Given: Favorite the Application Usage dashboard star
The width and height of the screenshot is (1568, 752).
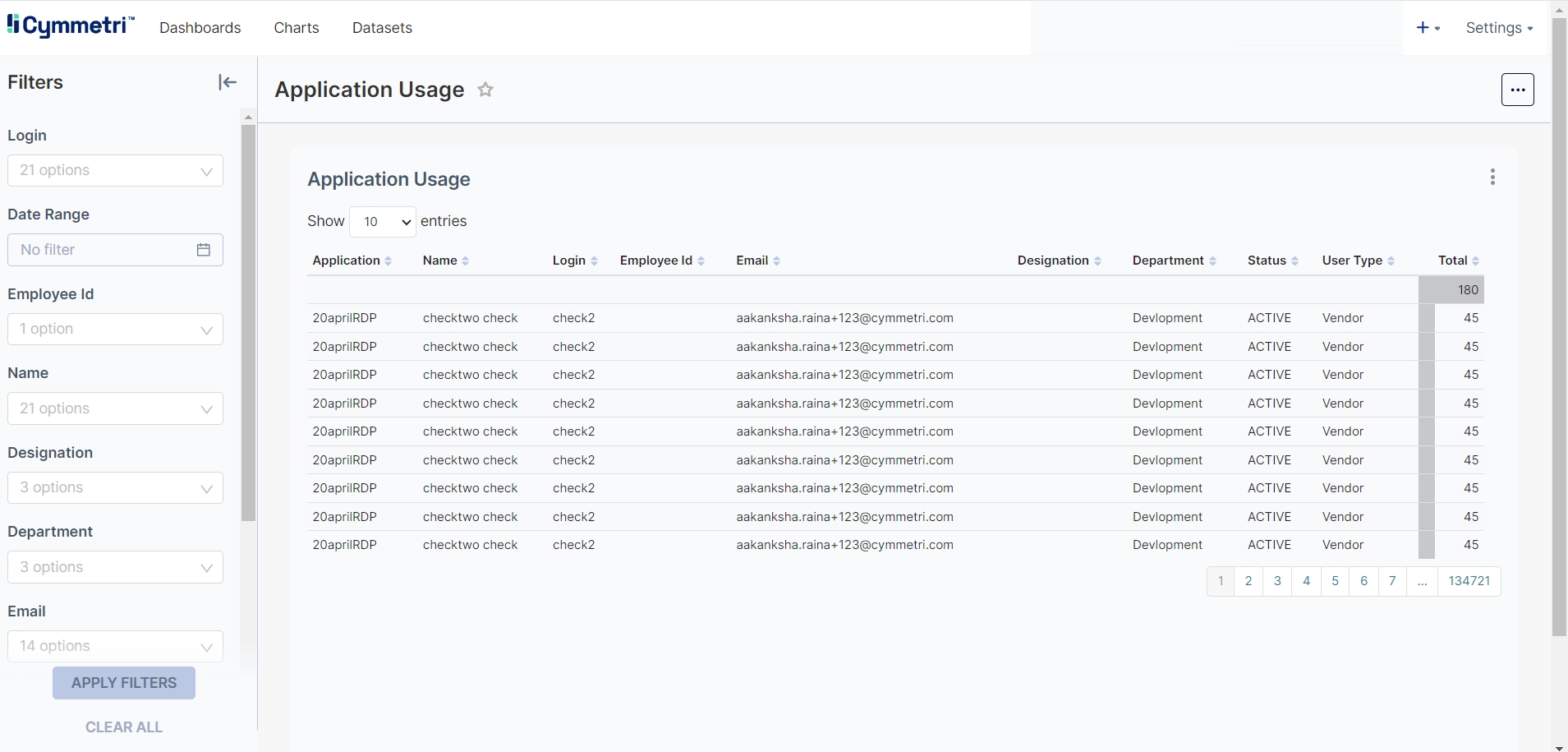Looking at the screenshot, I should (x=485, y=90).
